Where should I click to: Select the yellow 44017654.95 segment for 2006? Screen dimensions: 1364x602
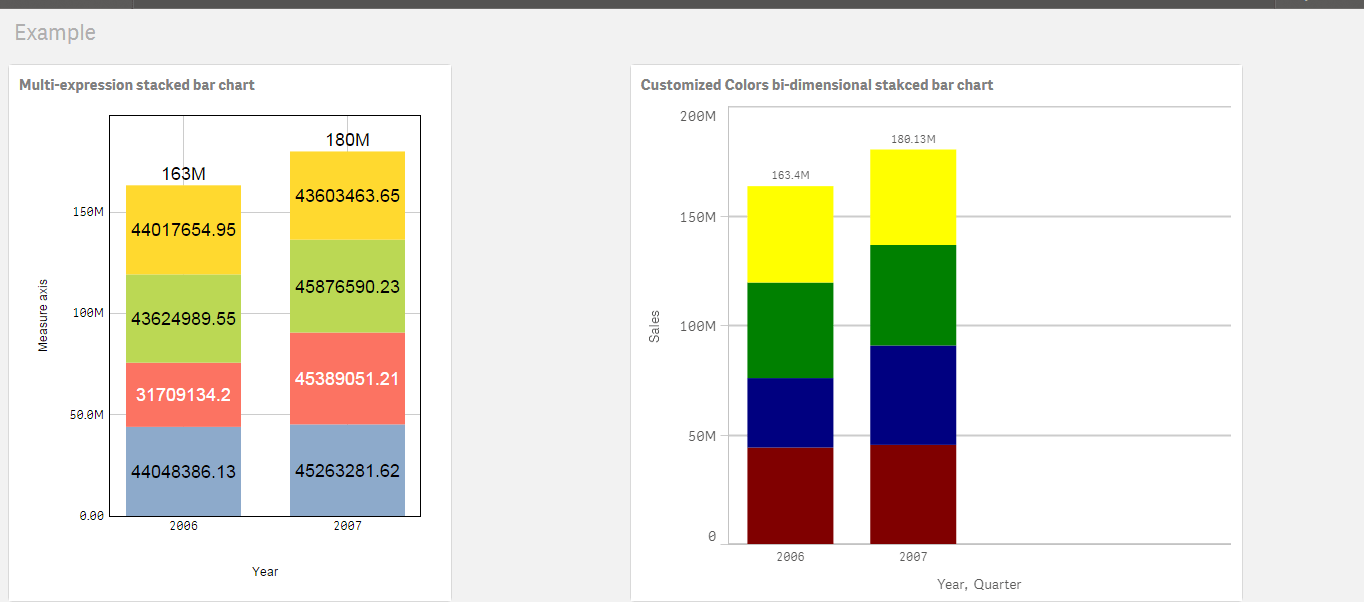click(x=182, y=229)
